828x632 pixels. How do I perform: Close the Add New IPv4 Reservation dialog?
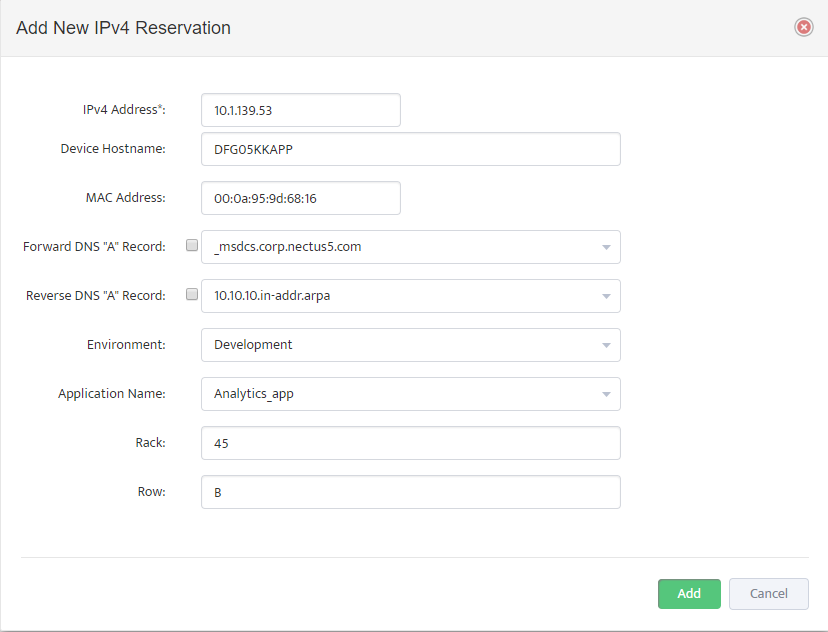point(804,27)
